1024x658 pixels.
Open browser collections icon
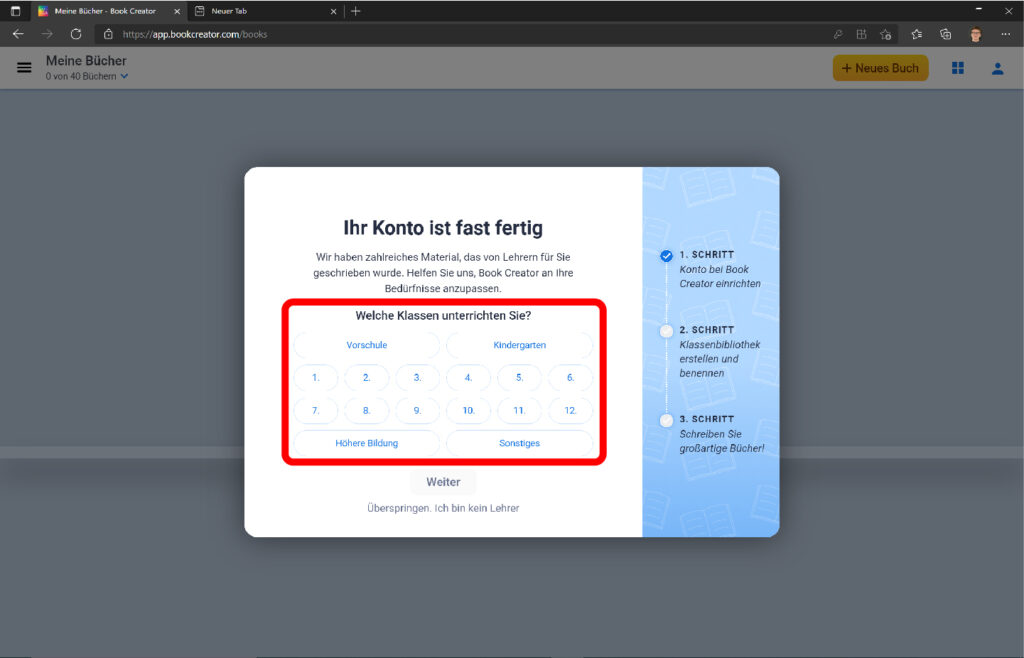coord(945,34)
